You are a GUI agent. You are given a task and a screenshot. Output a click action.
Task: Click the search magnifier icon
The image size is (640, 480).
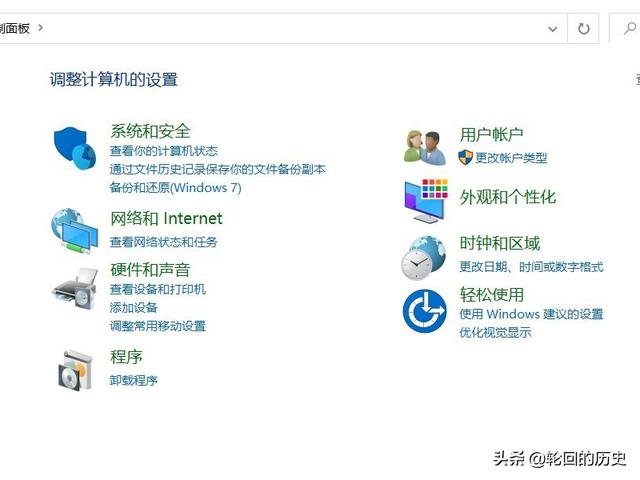pos(630,29)
